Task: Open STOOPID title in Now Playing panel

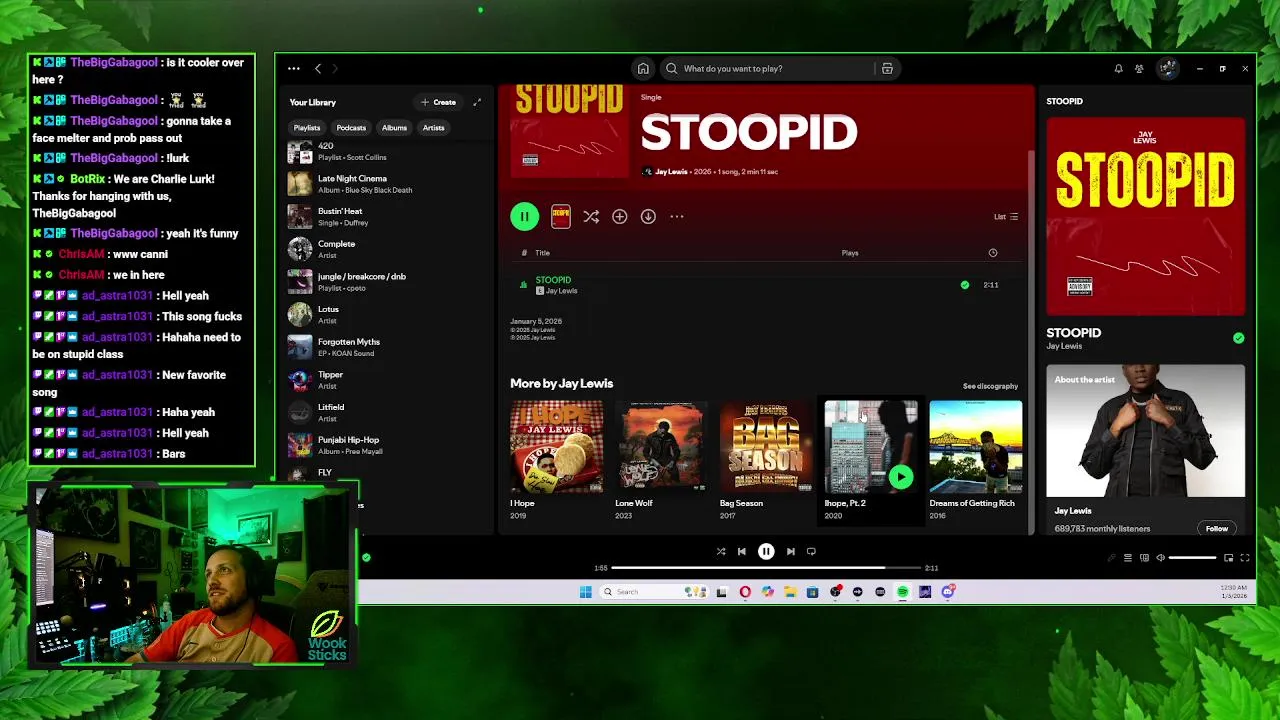Action: pyautogui.click(x=1073, y=333)
